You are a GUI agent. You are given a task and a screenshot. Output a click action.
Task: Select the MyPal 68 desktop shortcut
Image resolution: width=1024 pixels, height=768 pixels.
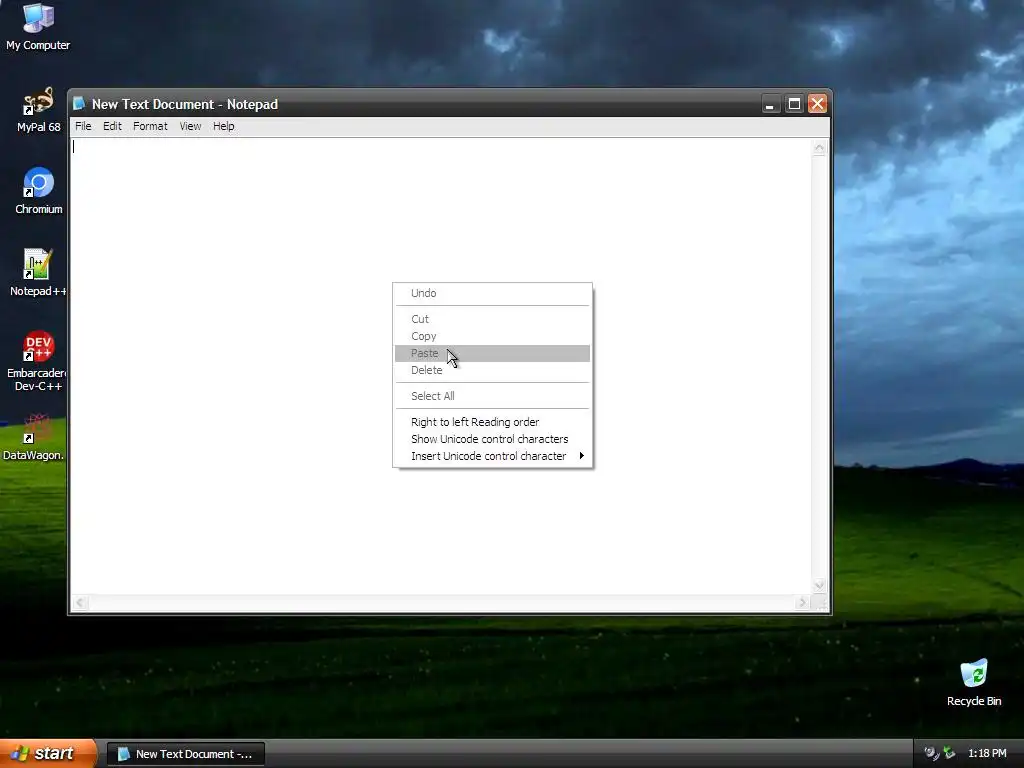pos(38,110)
